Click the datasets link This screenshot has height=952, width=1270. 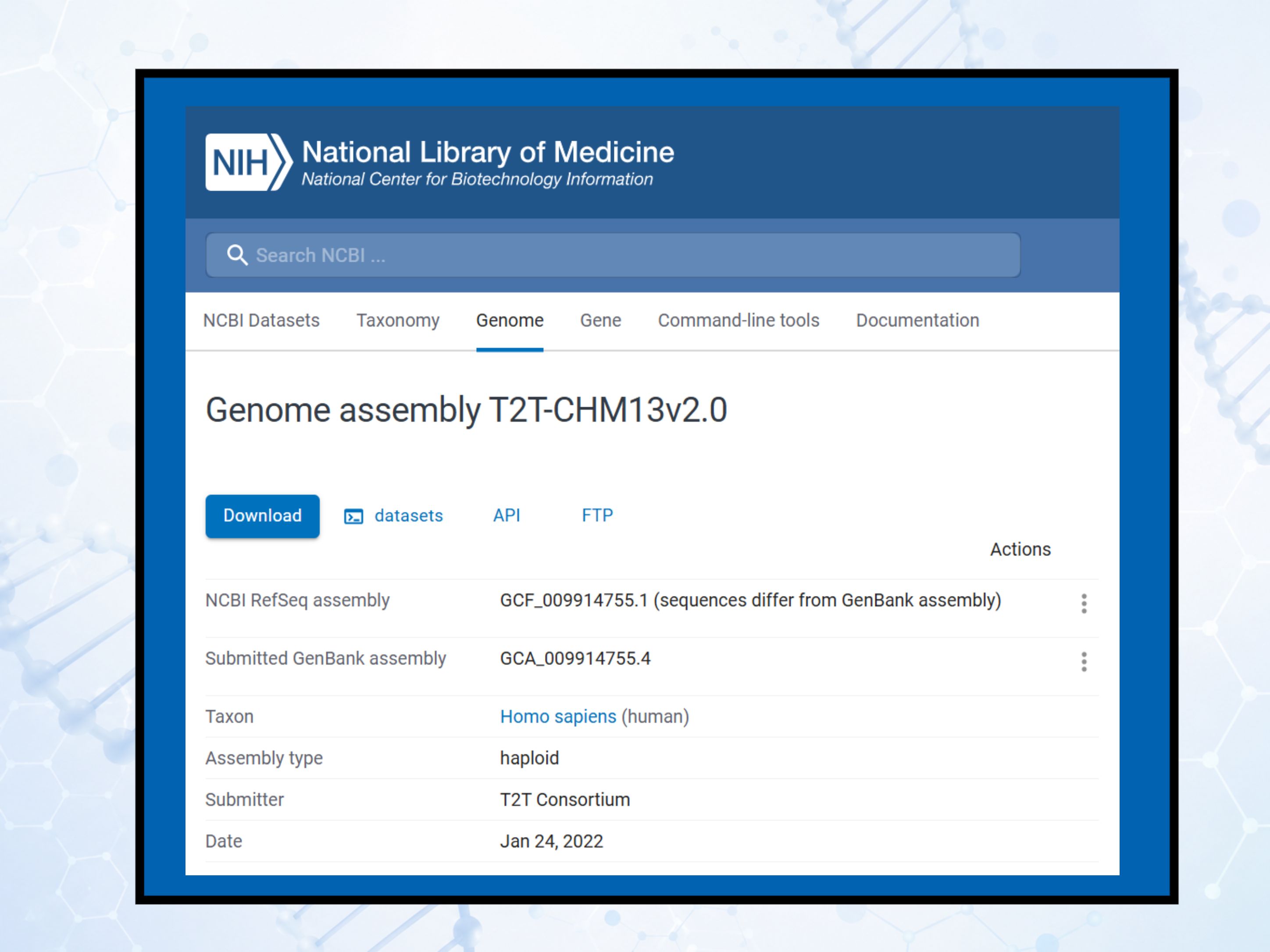pyautogui.click(x=408, y=516)
